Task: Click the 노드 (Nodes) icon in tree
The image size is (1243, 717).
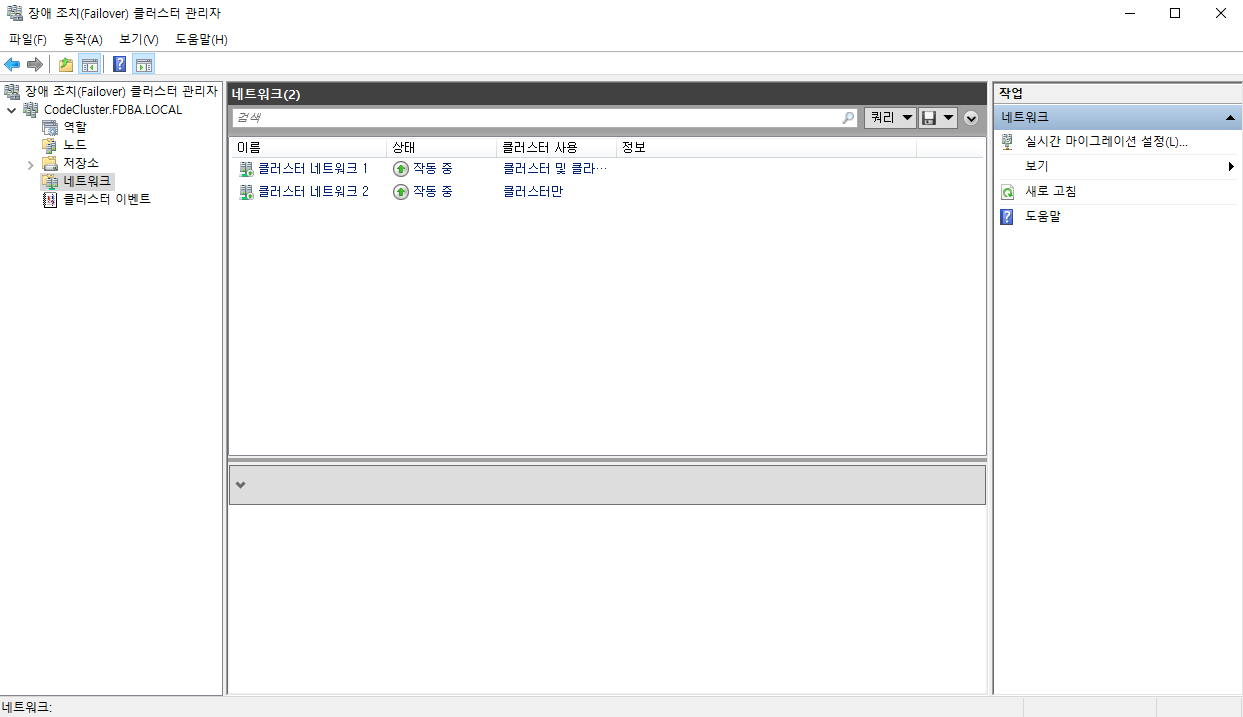Action: tap(49, 145)
